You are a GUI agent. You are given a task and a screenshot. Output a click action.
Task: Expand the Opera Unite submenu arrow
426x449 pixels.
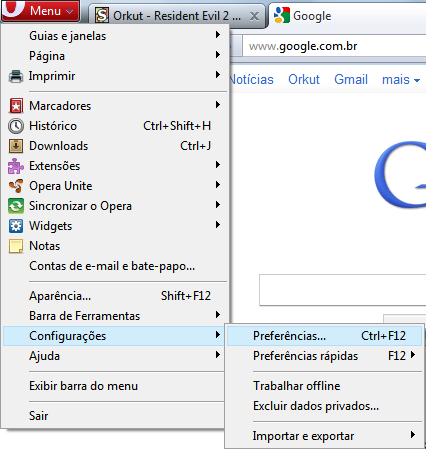(x=218, y=184)
